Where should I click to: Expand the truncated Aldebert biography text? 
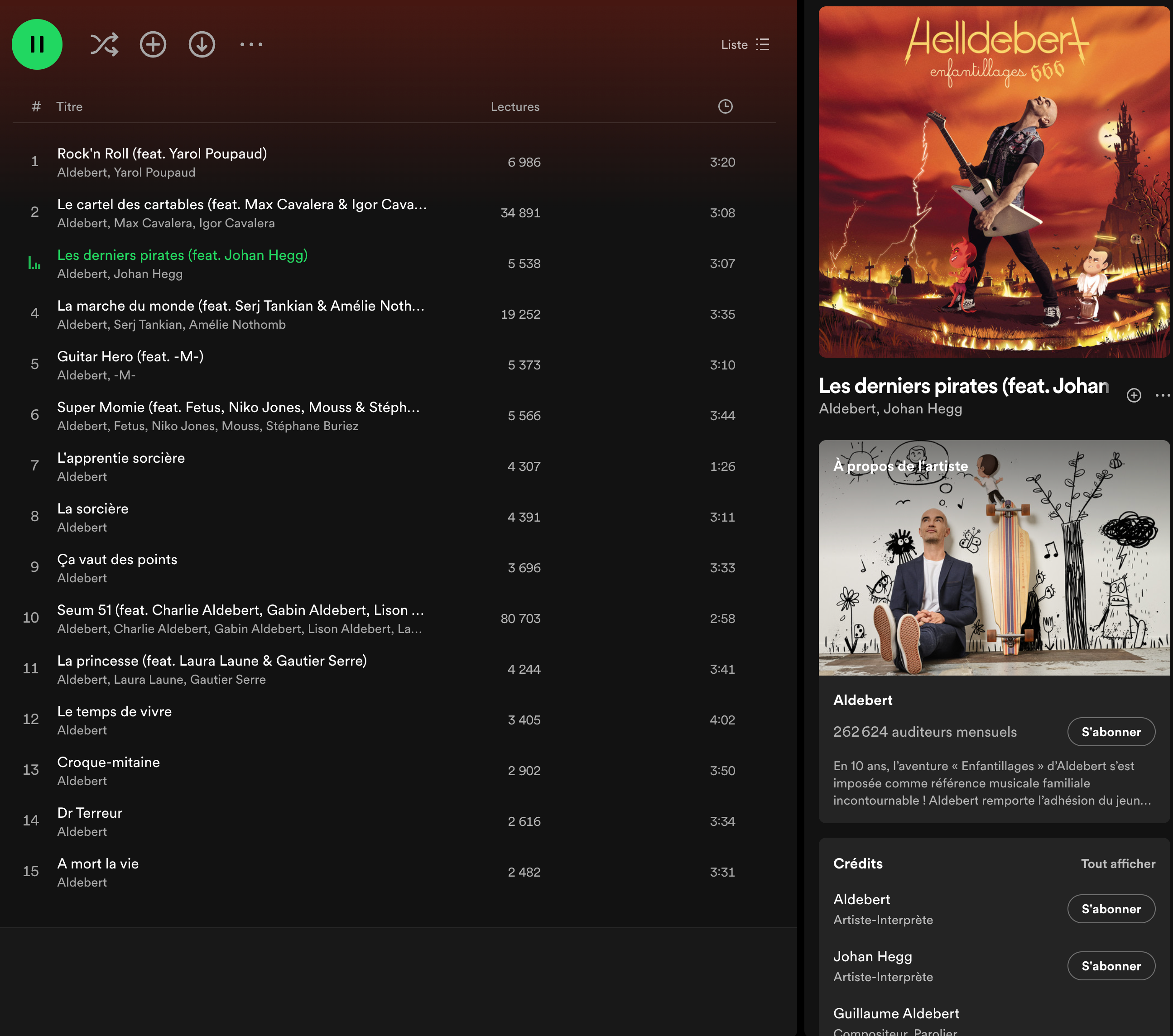(992, 783)
